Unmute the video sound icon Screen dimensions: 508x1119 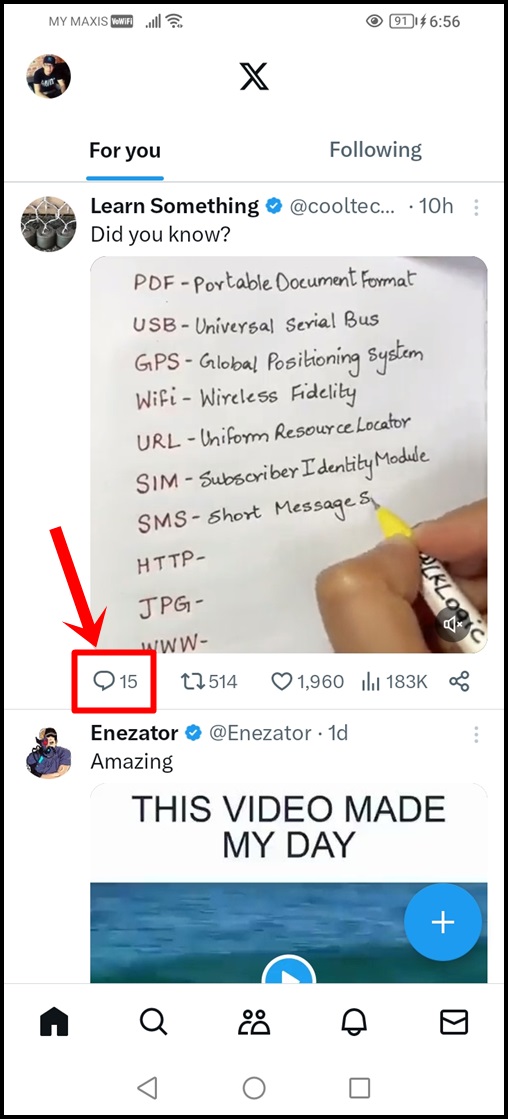454,624
